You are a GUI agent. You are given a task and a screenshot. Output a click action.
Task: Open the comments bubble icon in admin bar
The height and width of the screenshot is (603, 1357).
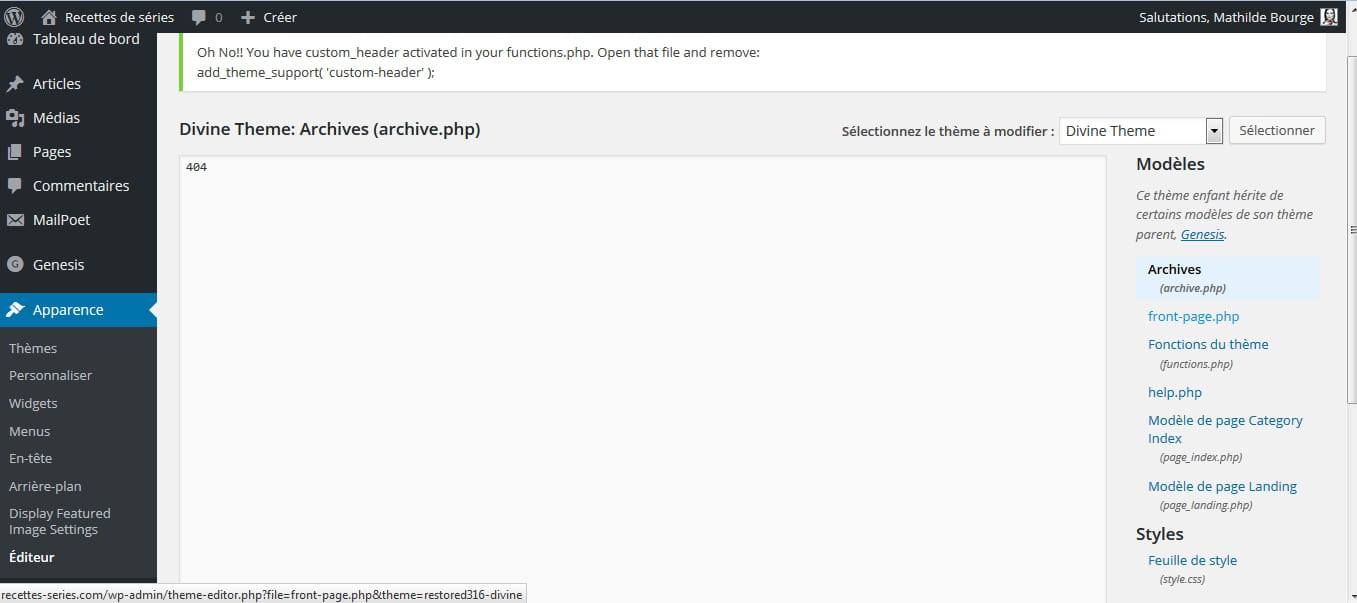(199, 17)
